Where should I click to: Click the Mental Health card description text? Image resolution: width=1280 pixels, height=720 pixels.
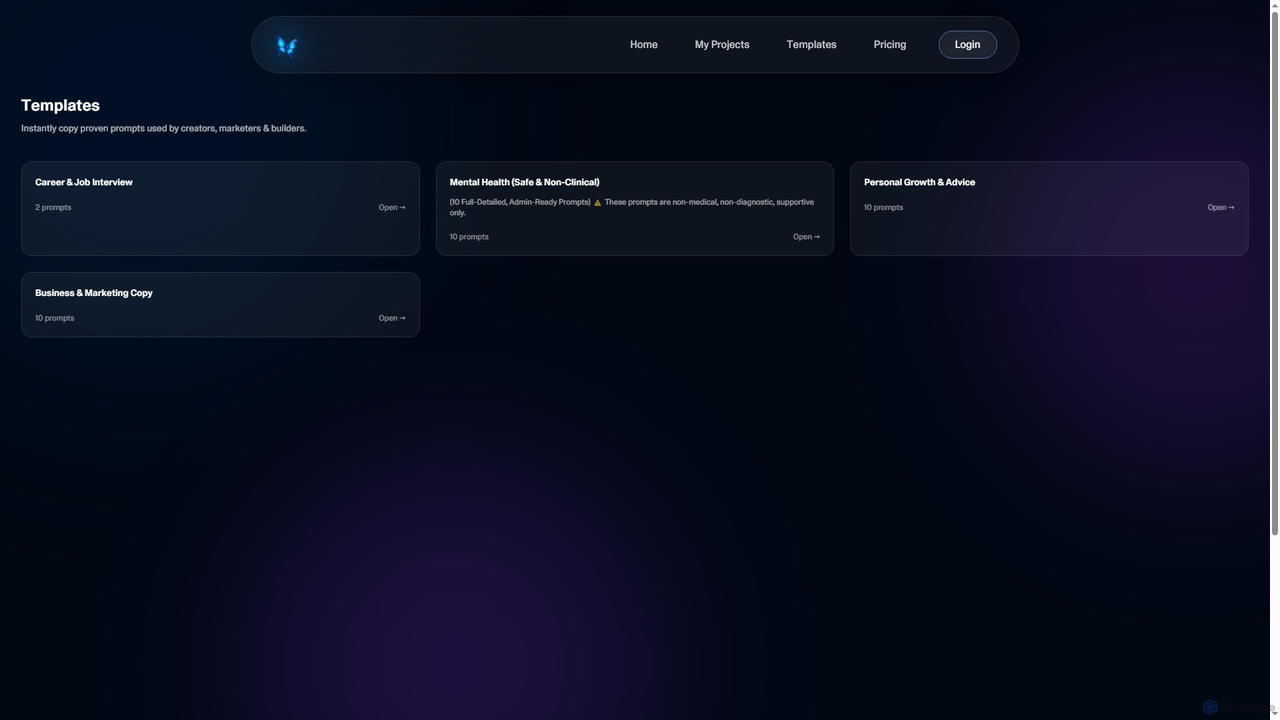[x=632, y=207]
